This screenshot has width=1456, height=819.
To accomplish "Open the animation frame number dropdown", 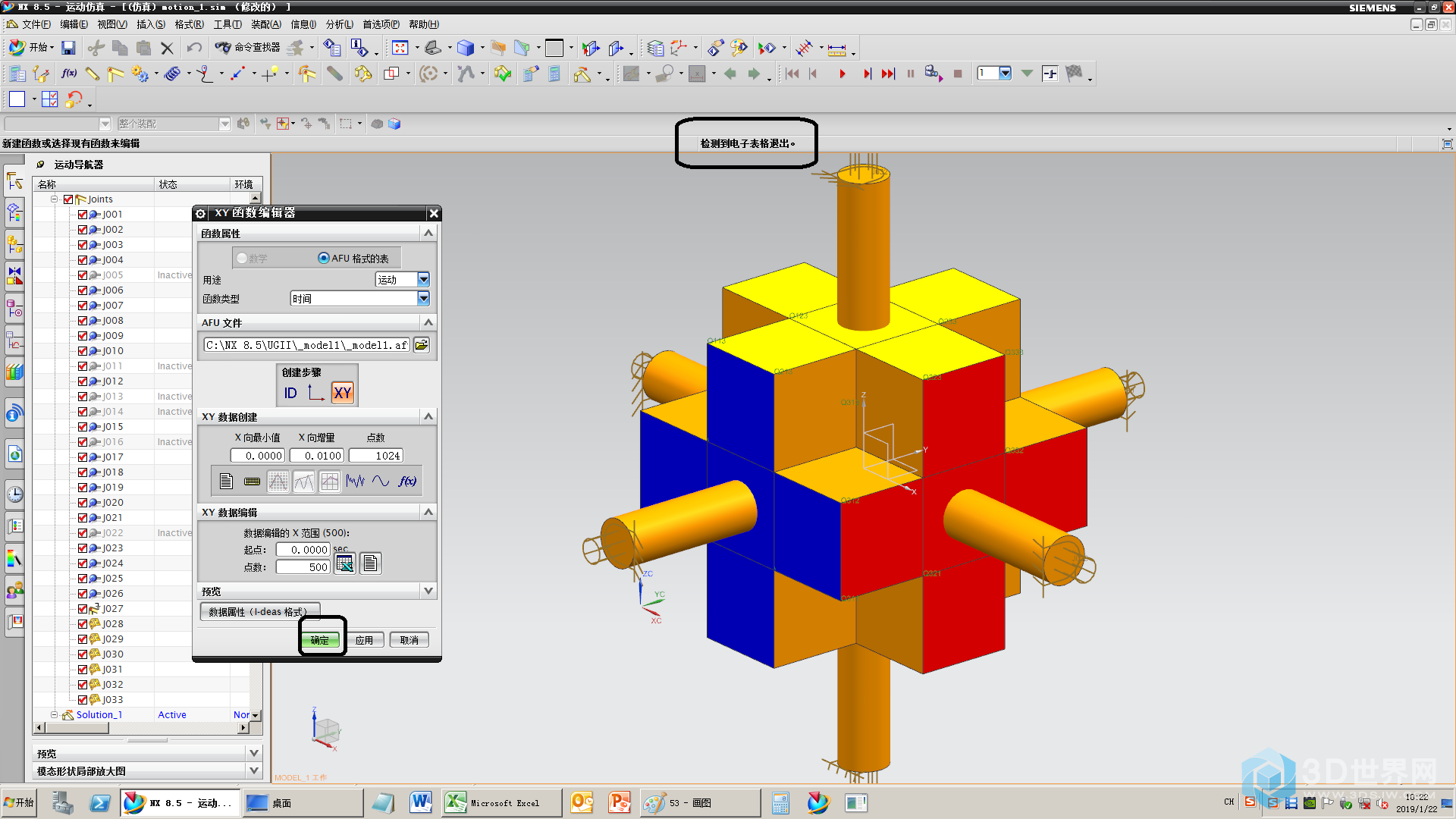I will [1005, 74].
